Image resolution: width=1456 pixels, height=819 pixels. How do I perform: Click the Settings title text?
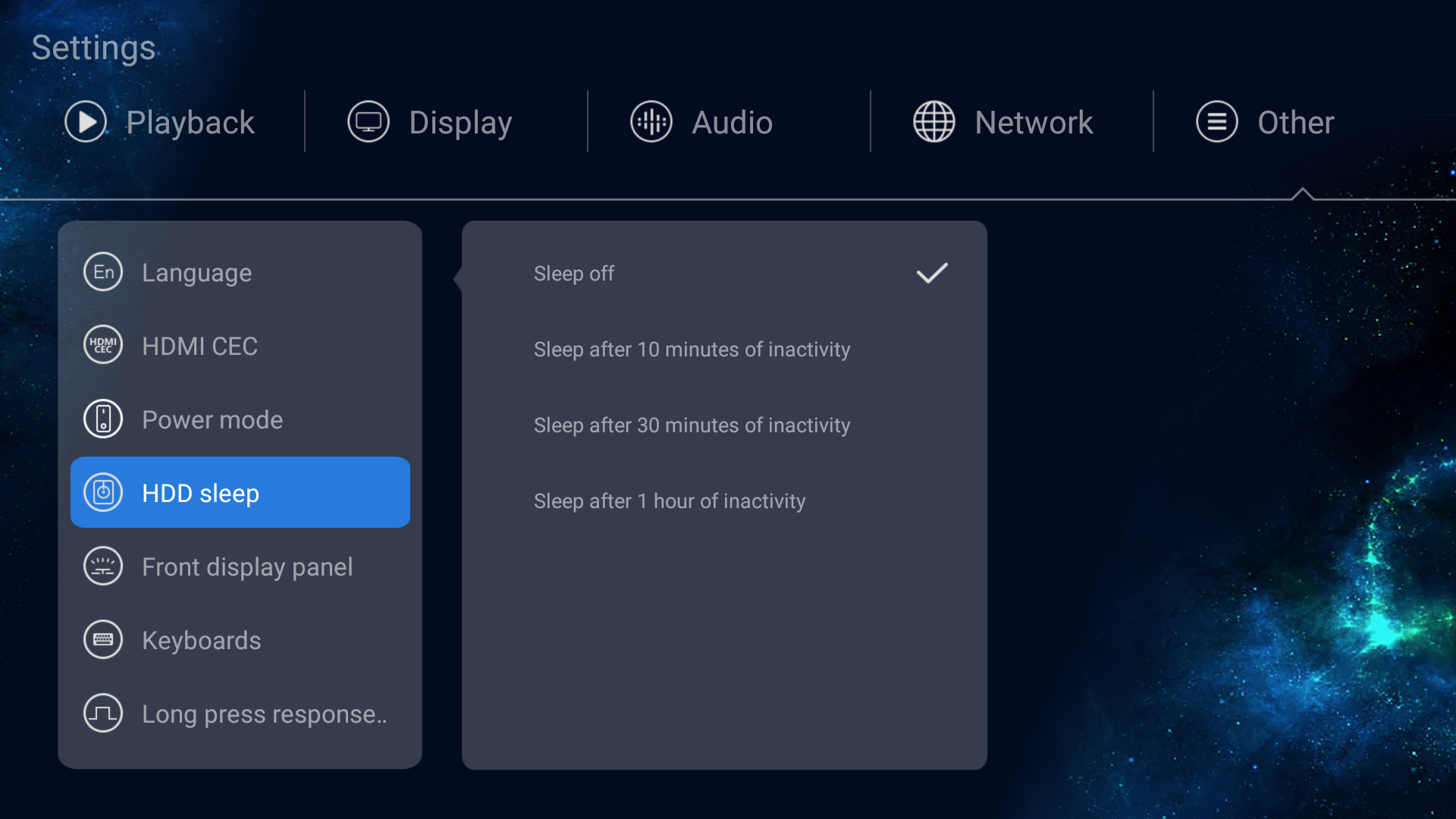point(93,48)
